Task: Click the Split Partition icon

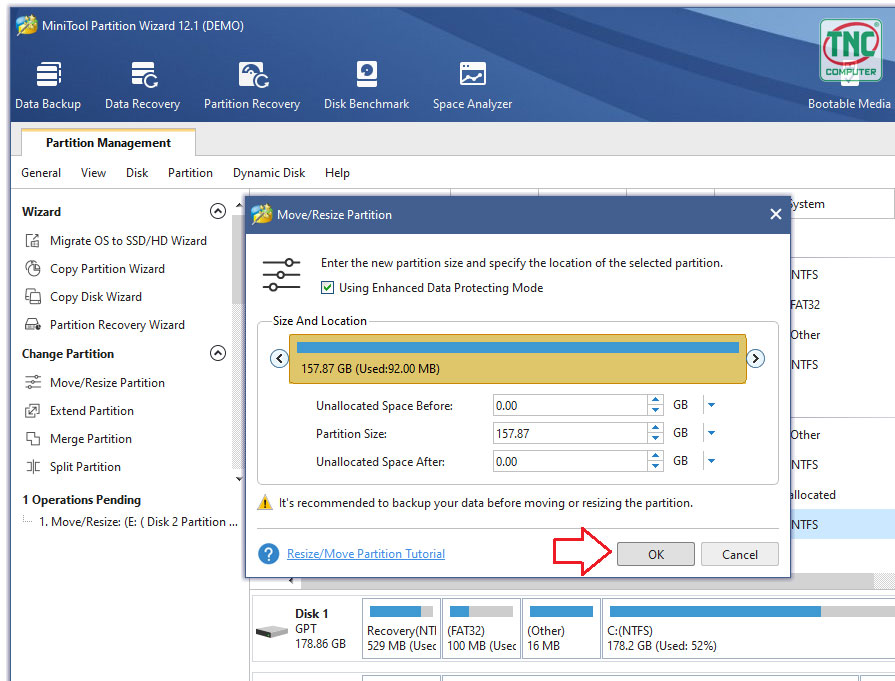Action: pyautogui.click(x=33, y=466)
